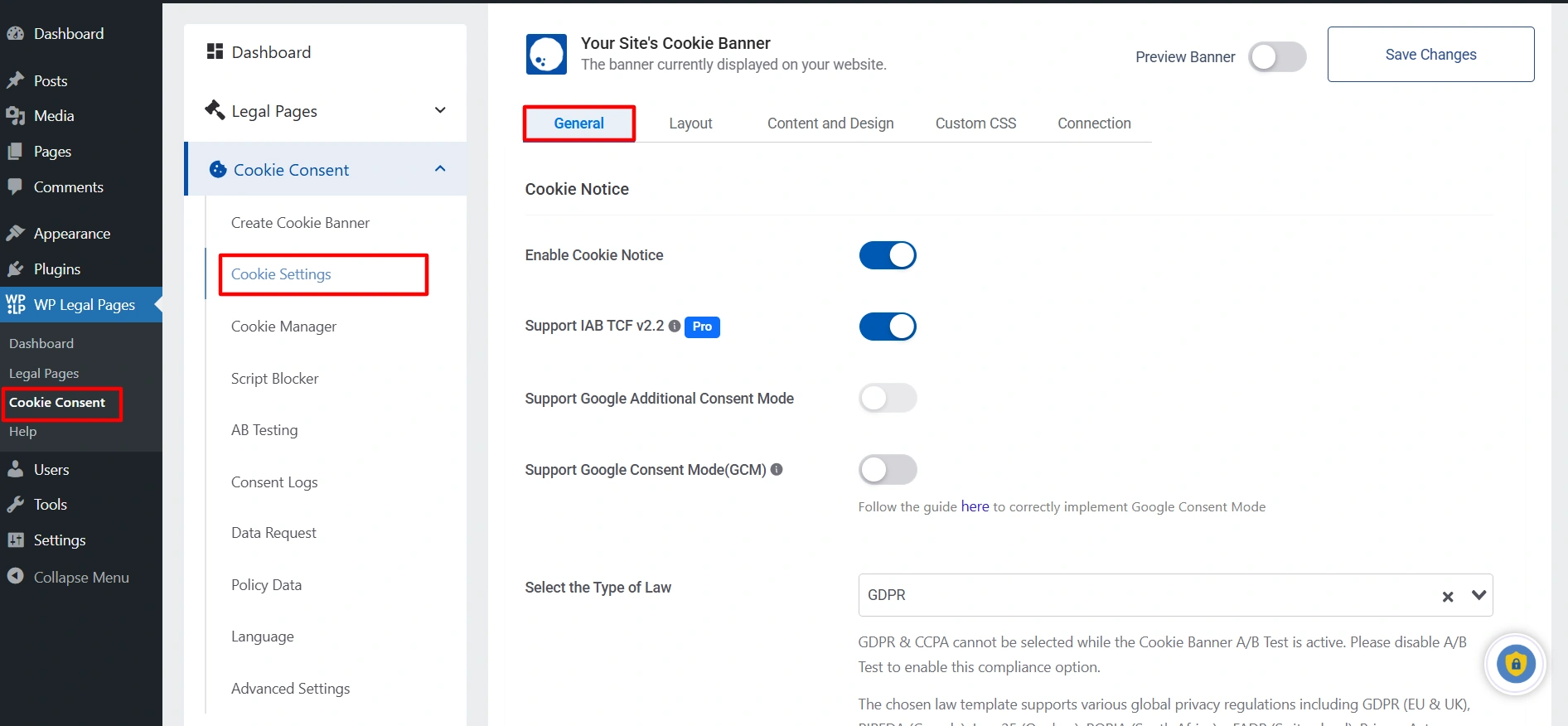Screen dimensions: 1568x726
Task: Click the GDPR law type select field
Action: tap(1175, 595)
